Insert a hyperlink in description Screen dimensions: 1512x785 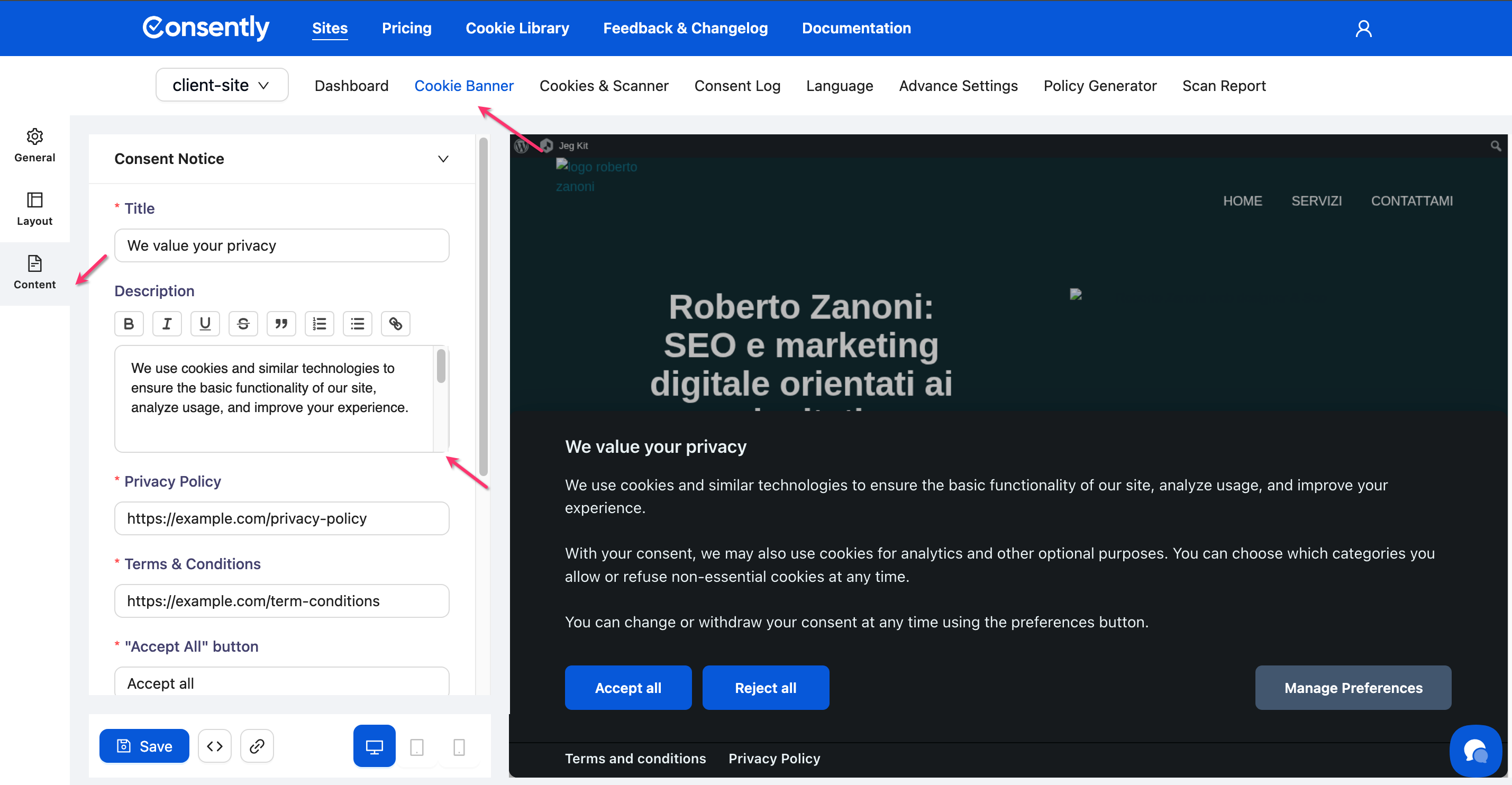[396, 324]
